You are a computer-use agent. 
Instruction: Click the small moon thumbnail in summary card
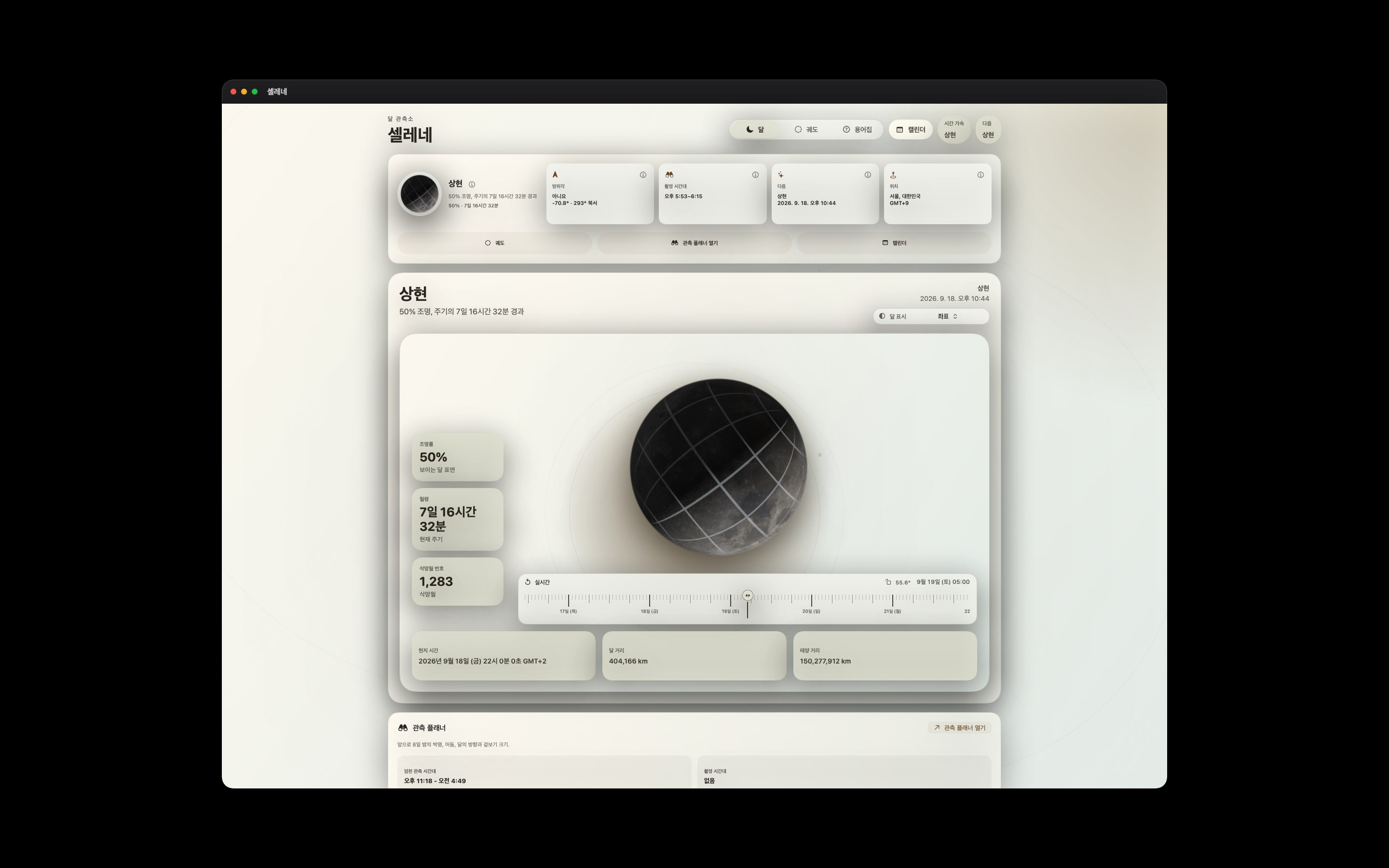(420, 194)
